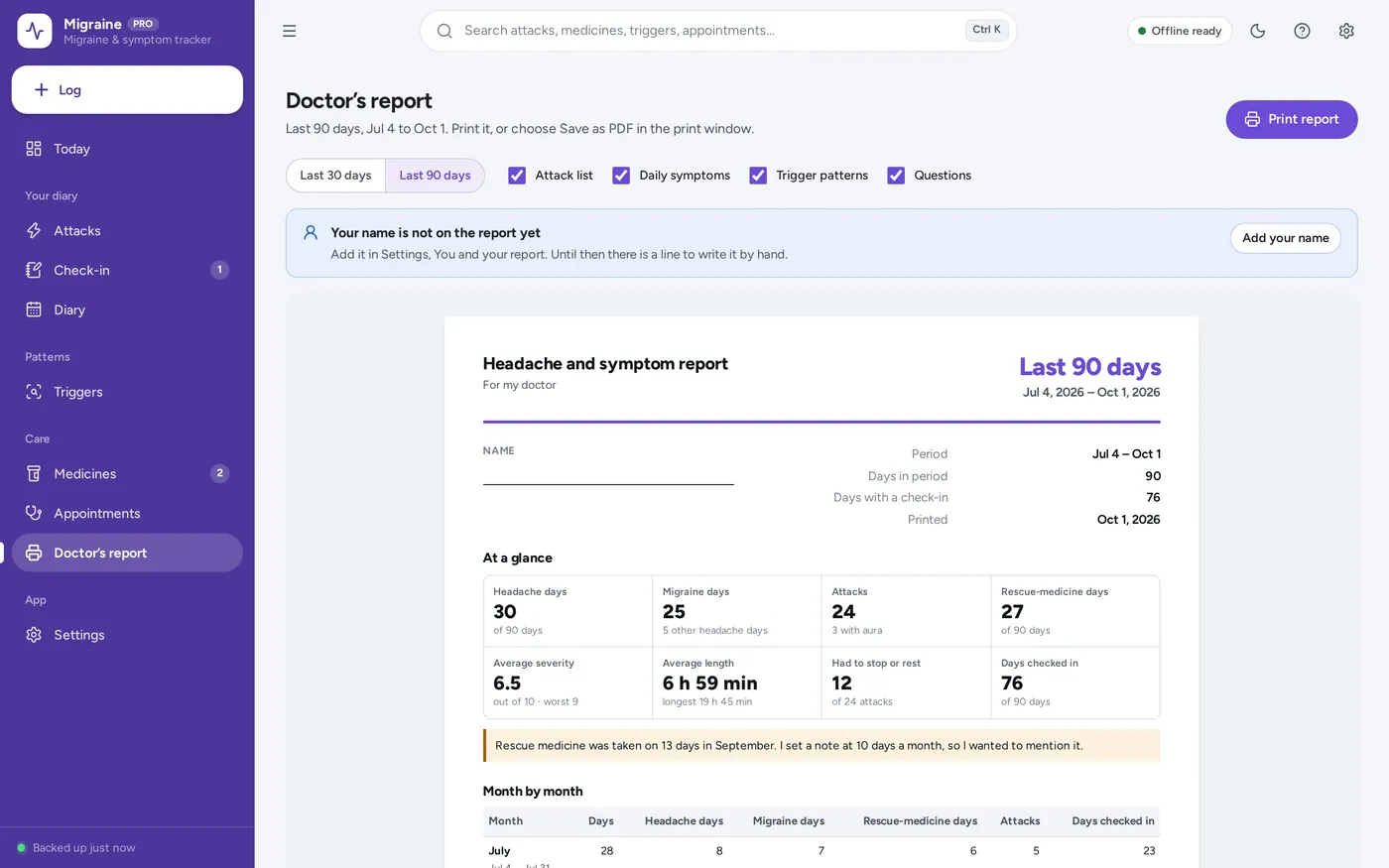This screenshot has width=1389, height=868.
Task: Click the Medicines bottle icon
Action: point(34,474)
